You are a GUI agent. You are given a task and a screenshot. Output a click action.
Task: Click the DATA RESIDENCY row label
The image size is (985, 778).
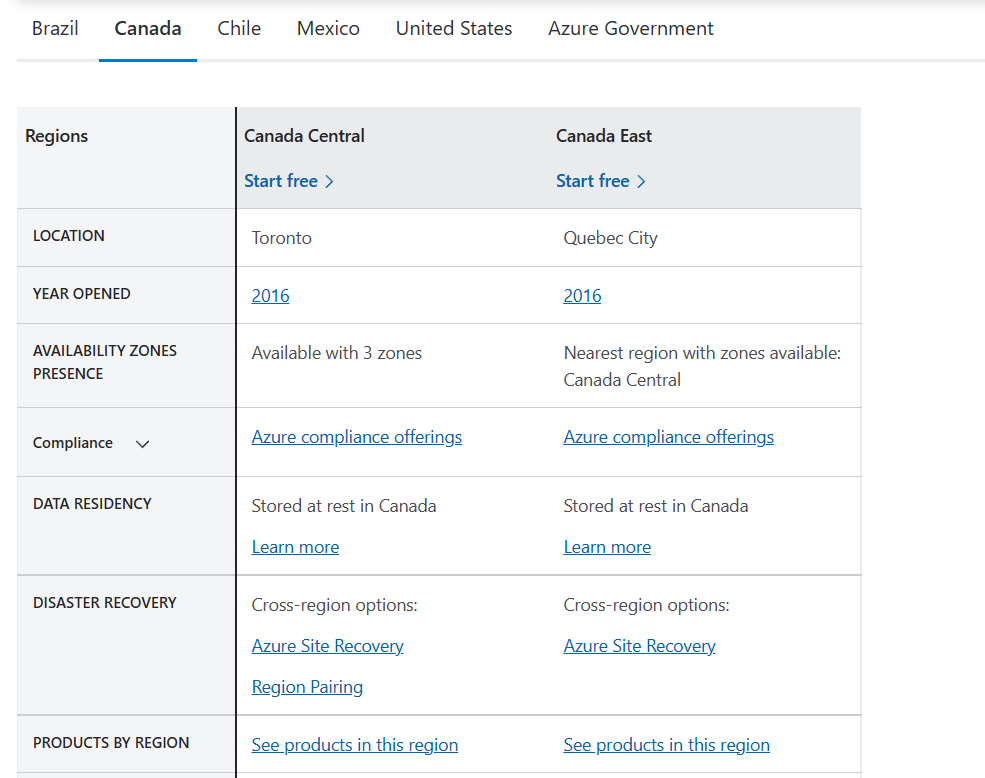92,503
